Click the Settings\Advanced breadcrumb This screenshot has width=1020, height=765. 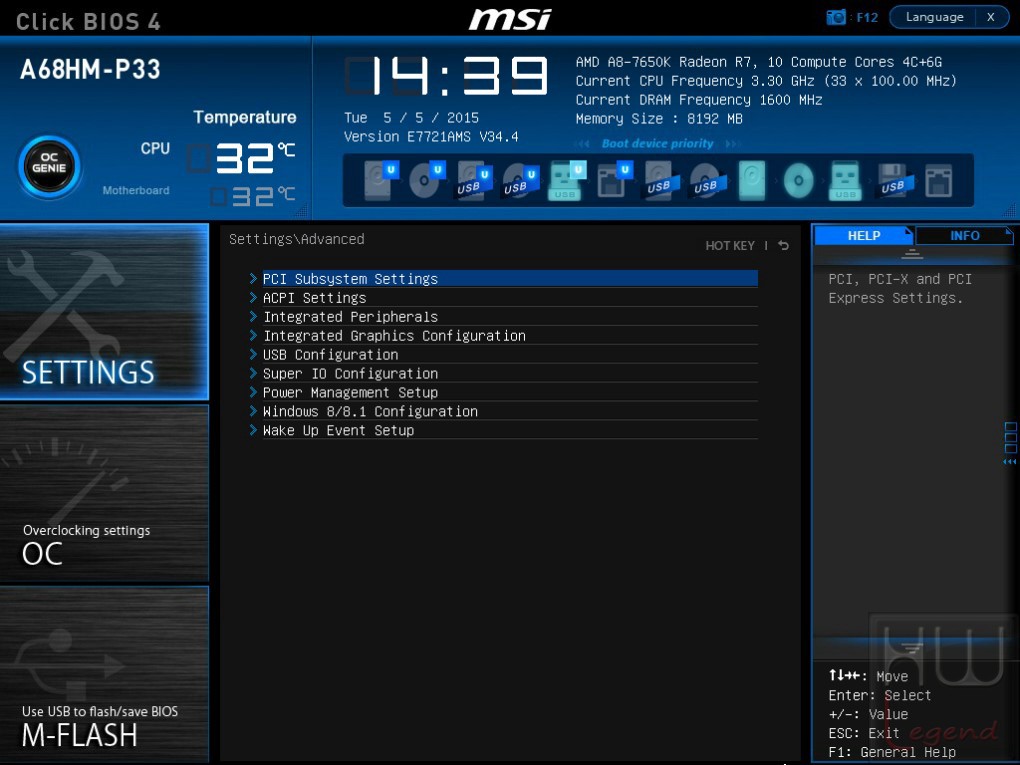coord(297,239)
